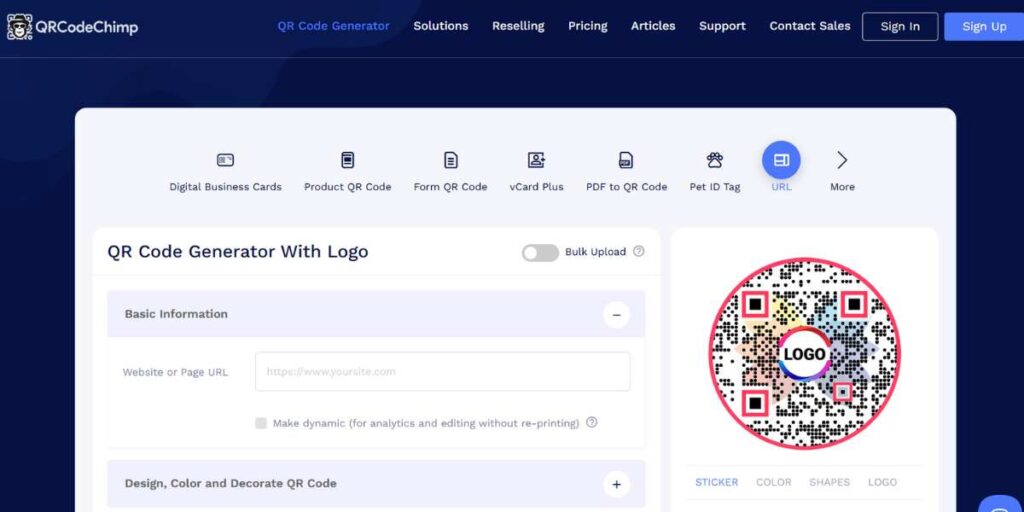
Task: Collapse the Basic Information section
Action: pyautogui.click(x=616, y=315)
